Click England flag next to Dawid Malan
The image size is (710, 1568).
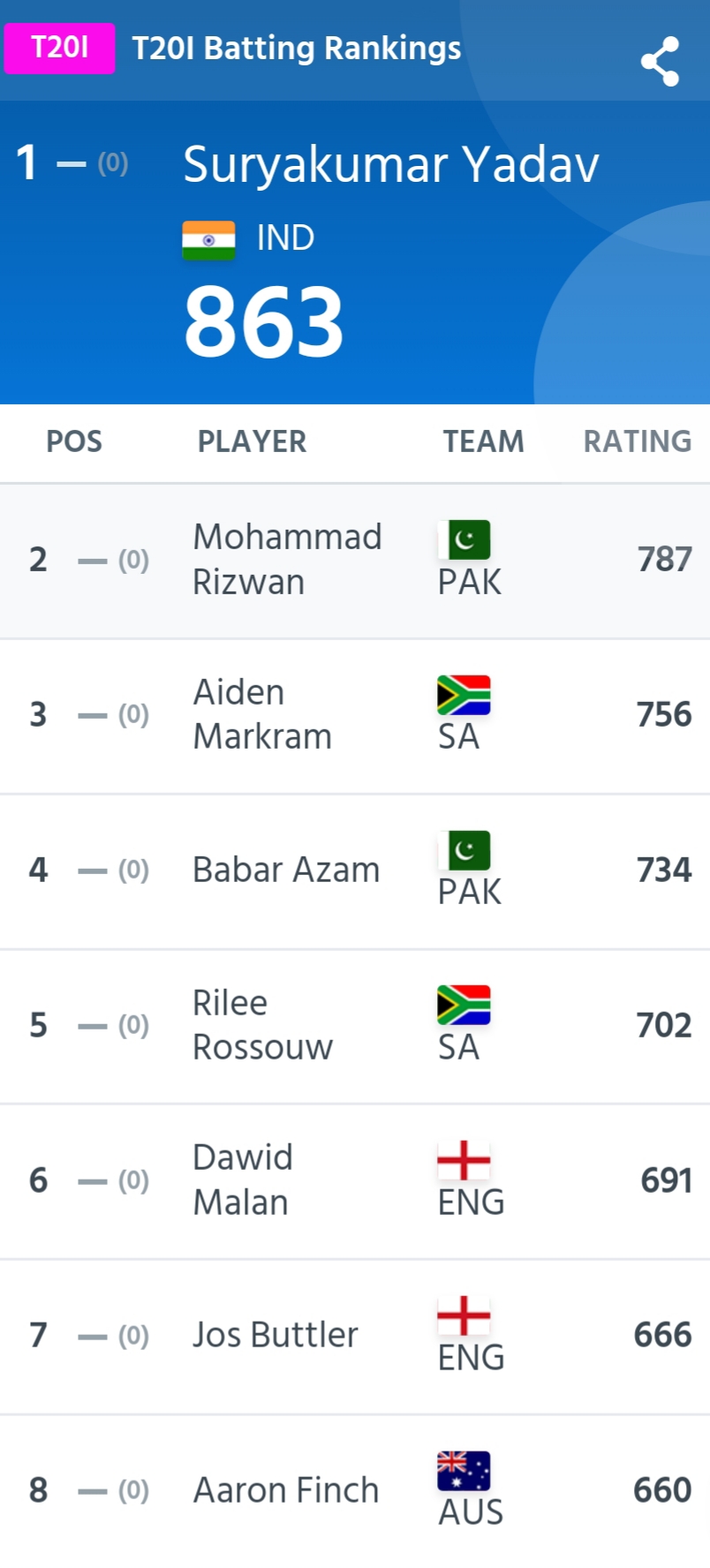pos(465,1160)
